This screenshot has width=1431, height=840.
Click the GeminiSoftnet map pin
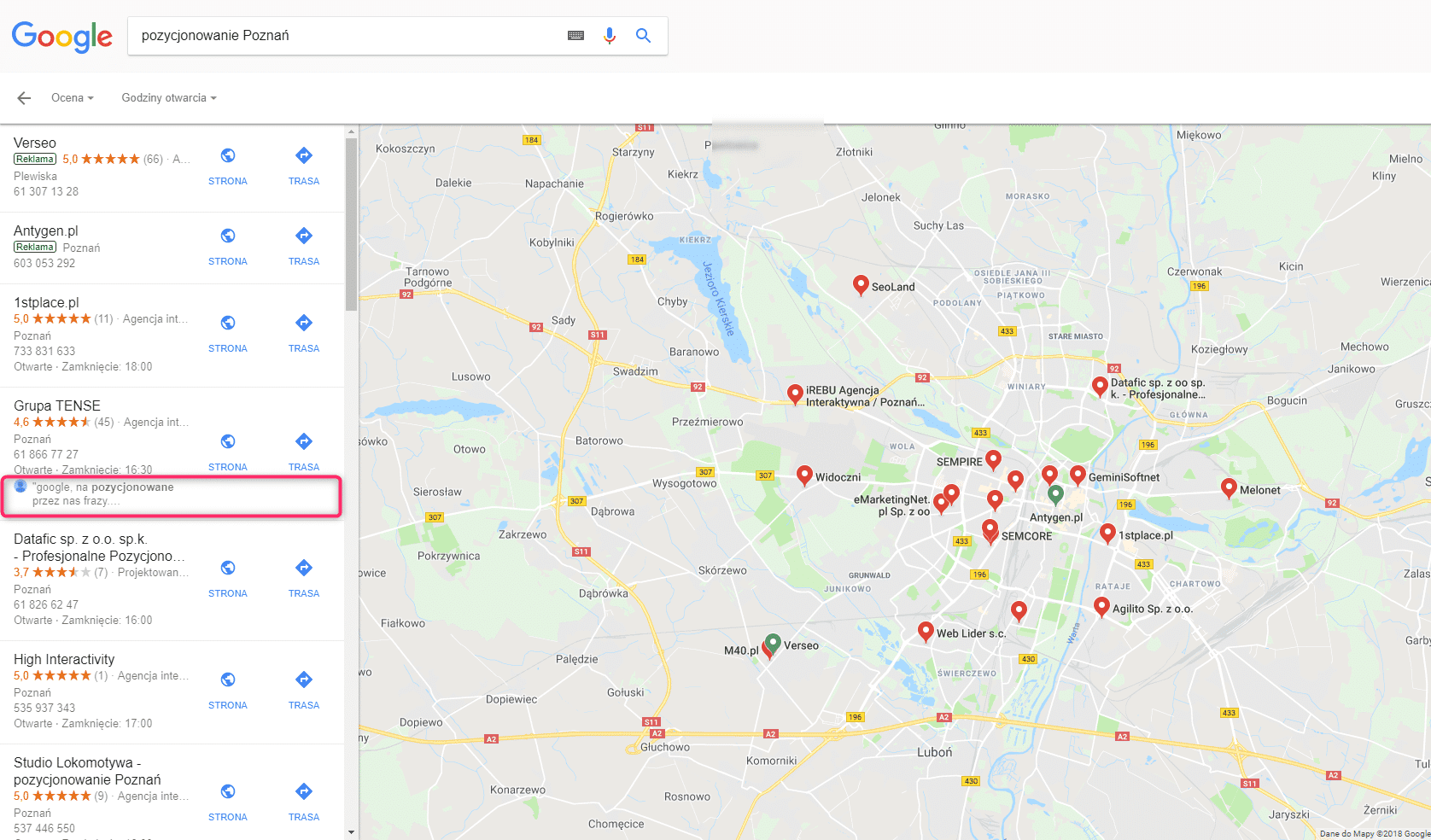pyautogui.click(x=1078, y=475)
